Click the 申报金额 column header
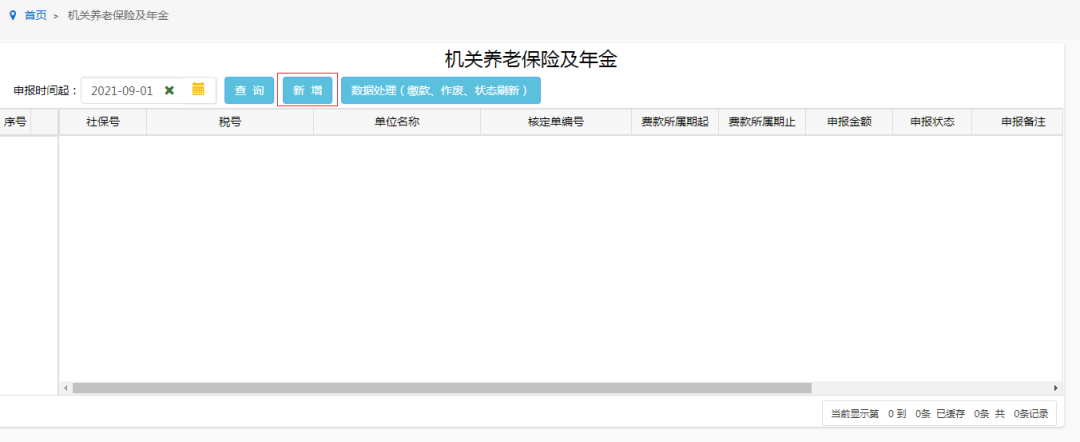 849,122
